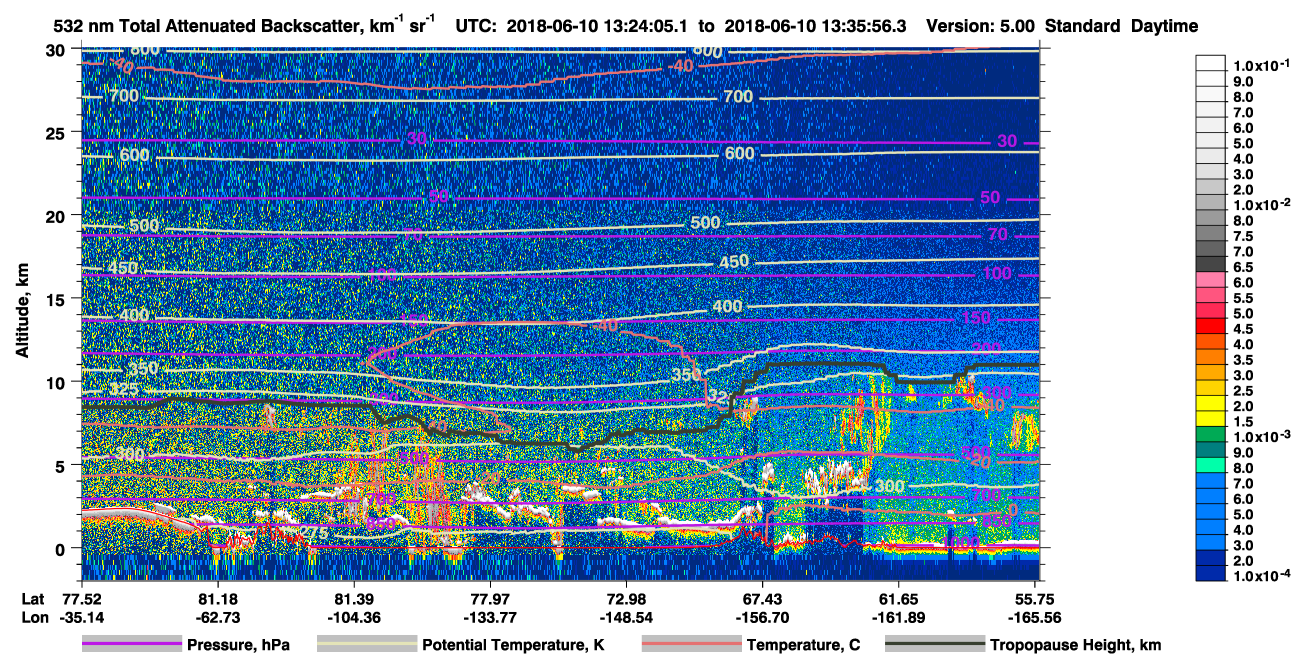Click the purple 100 pressure contour label at right
This screenshot has width=1300, height=667.
(997, 274)
